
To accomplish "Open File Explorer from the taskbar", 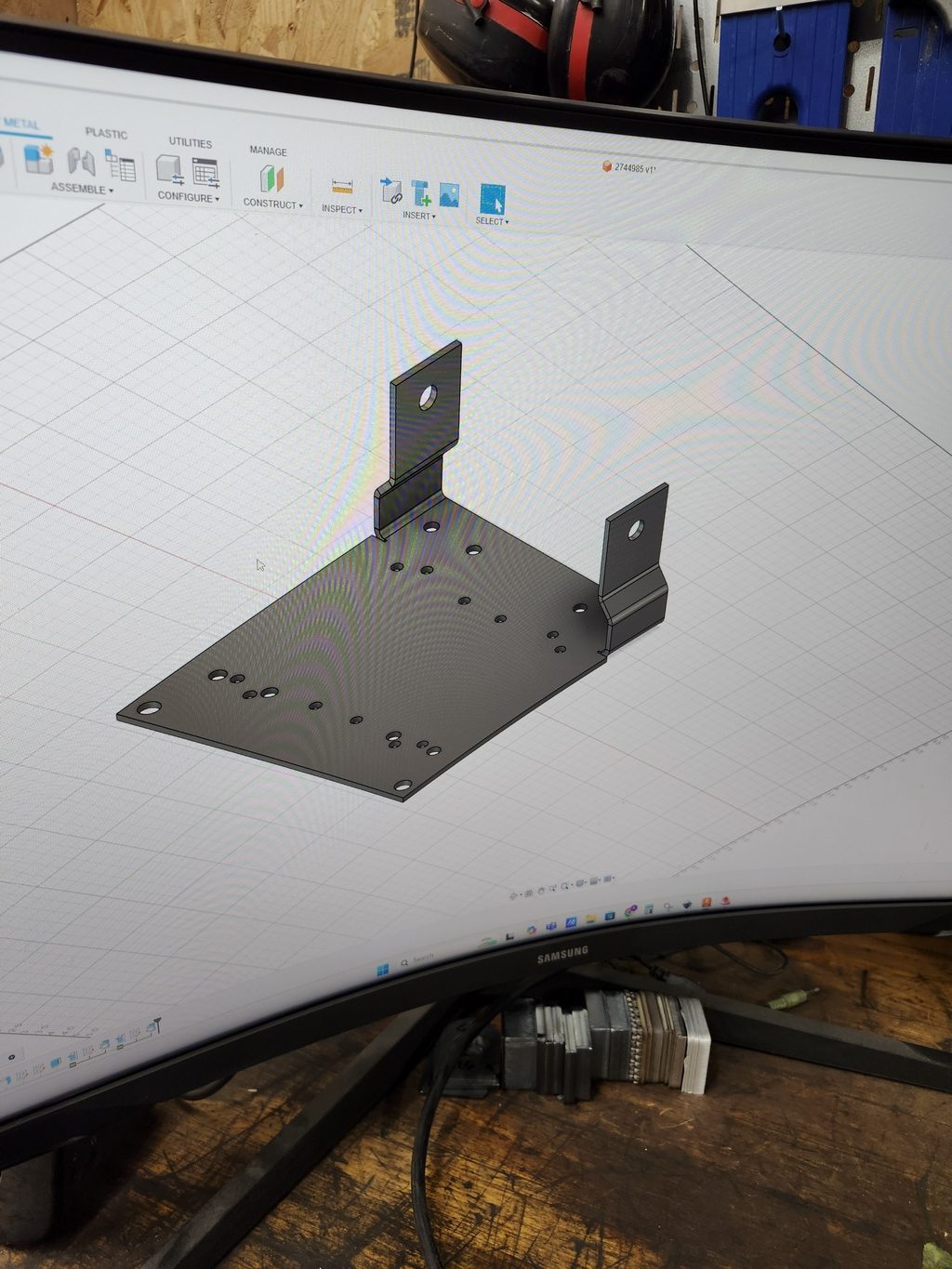I will coord(591,919).
